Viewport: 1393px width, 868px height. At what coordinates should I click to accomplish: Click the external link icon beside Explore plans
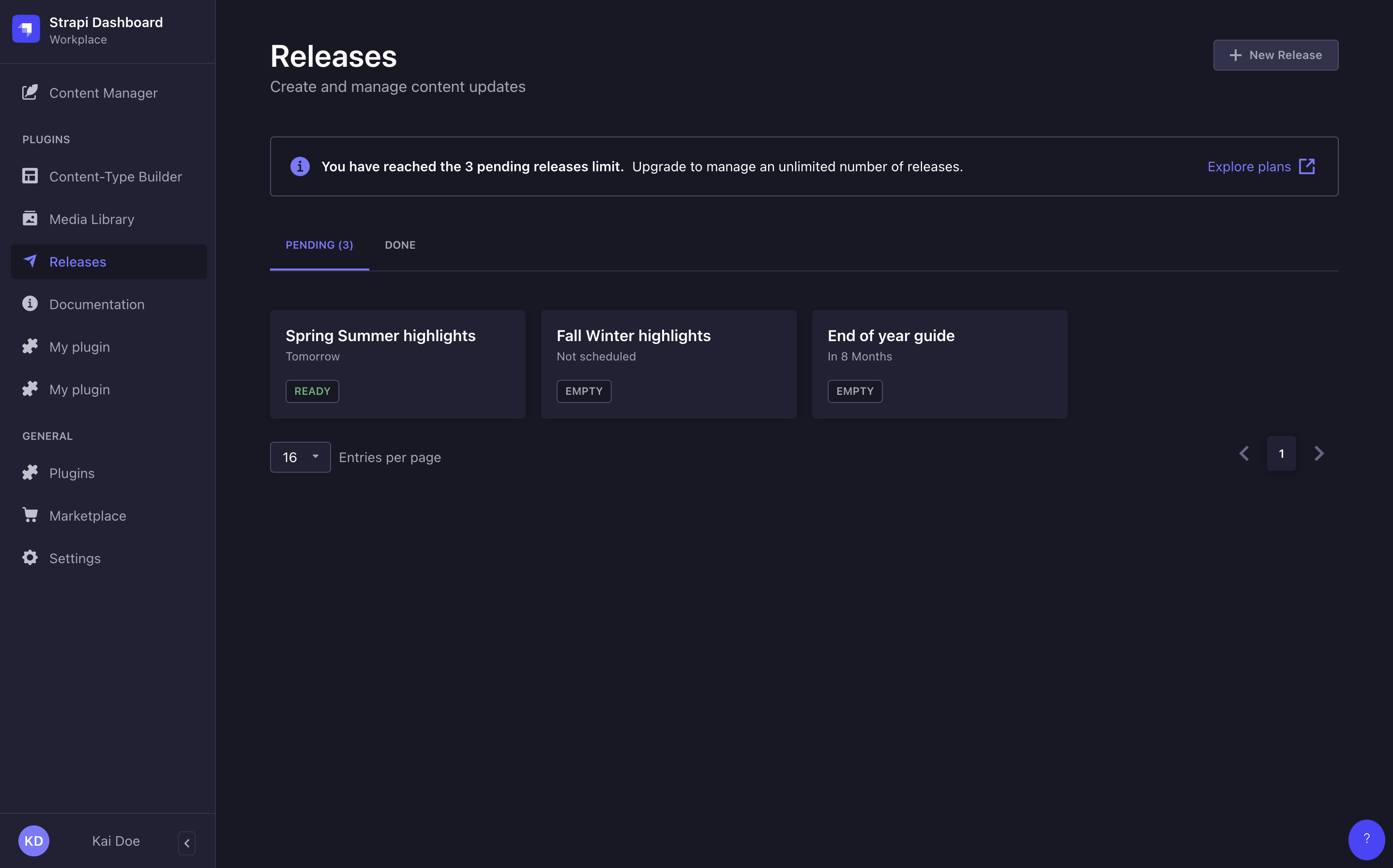[1307, 166]
